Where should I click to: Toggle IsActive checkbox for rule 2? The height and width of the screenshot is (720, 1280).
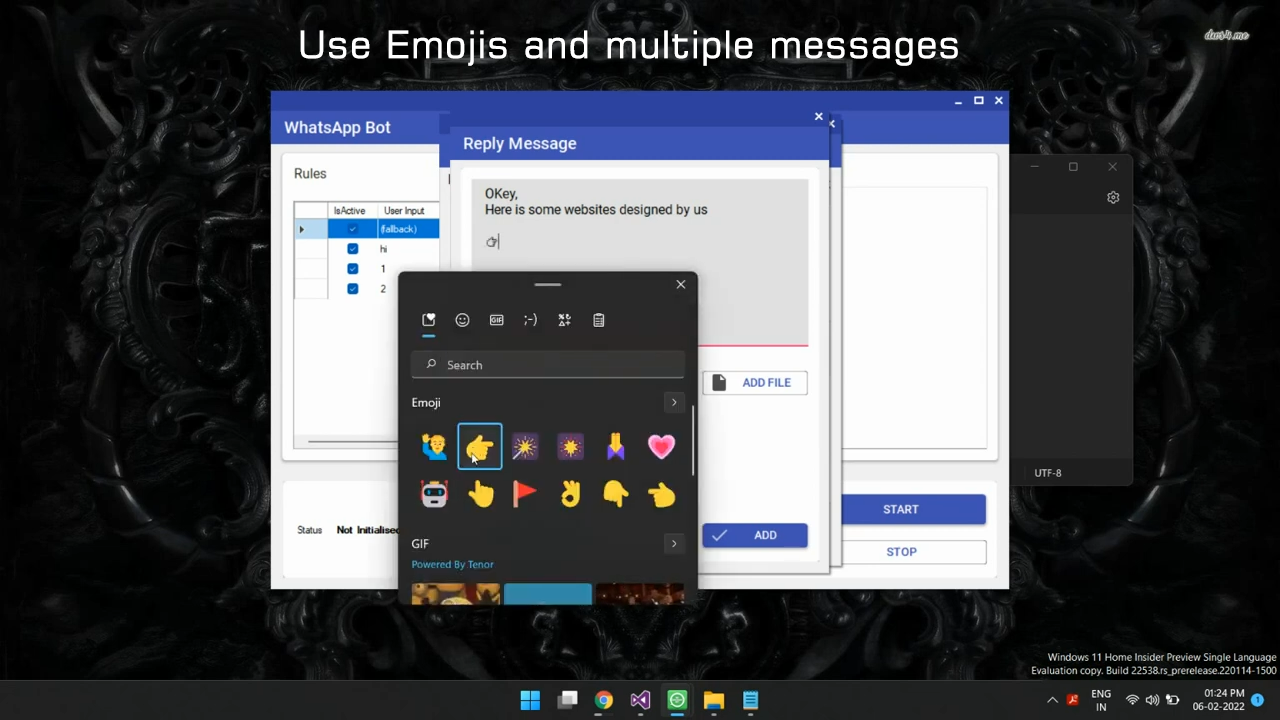pyautogui.click(x=352, y=289)
